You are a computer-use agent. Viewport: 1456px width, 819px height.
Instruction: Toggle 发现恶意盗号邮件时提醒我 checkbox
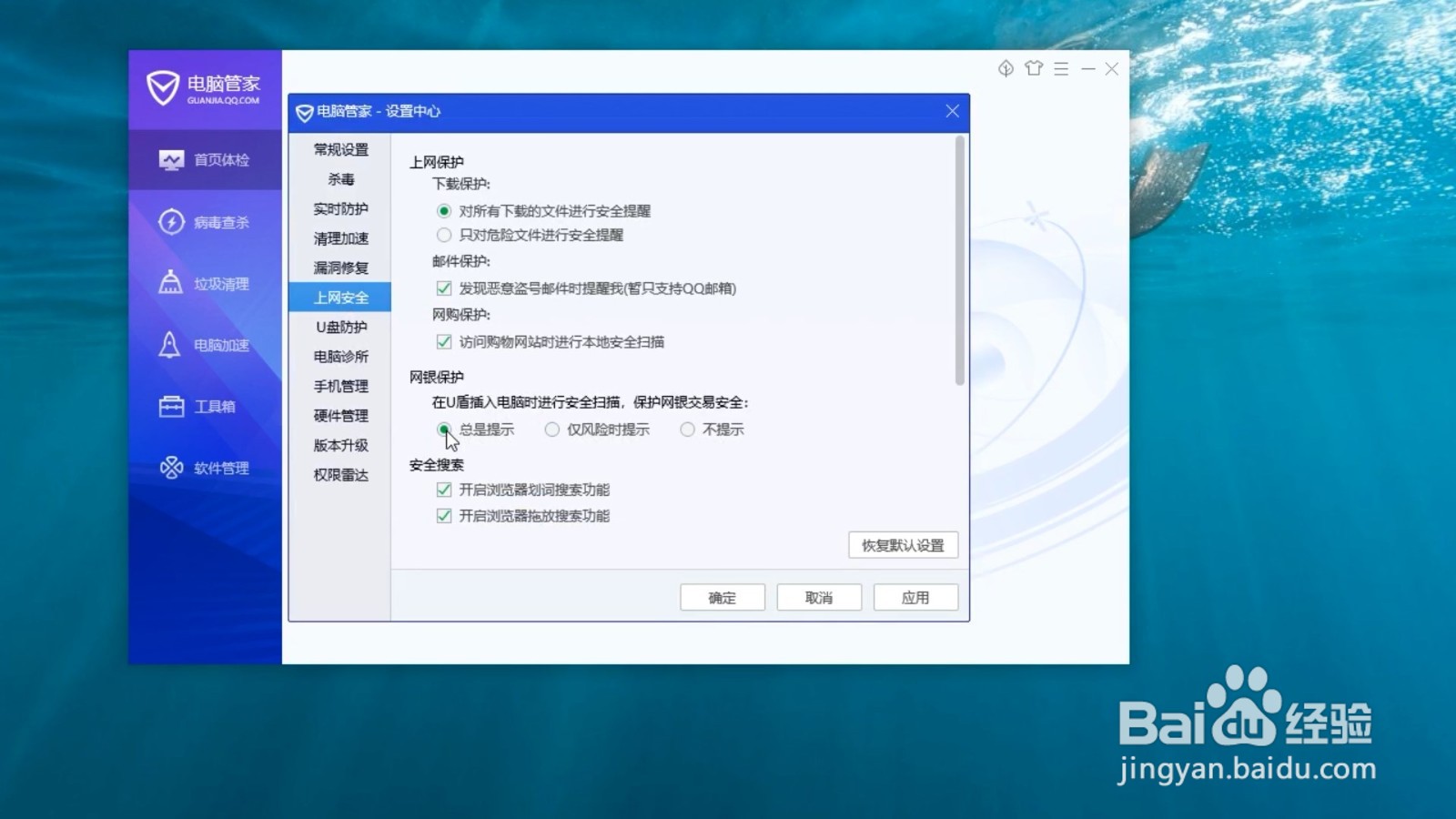tap(444, 288)
